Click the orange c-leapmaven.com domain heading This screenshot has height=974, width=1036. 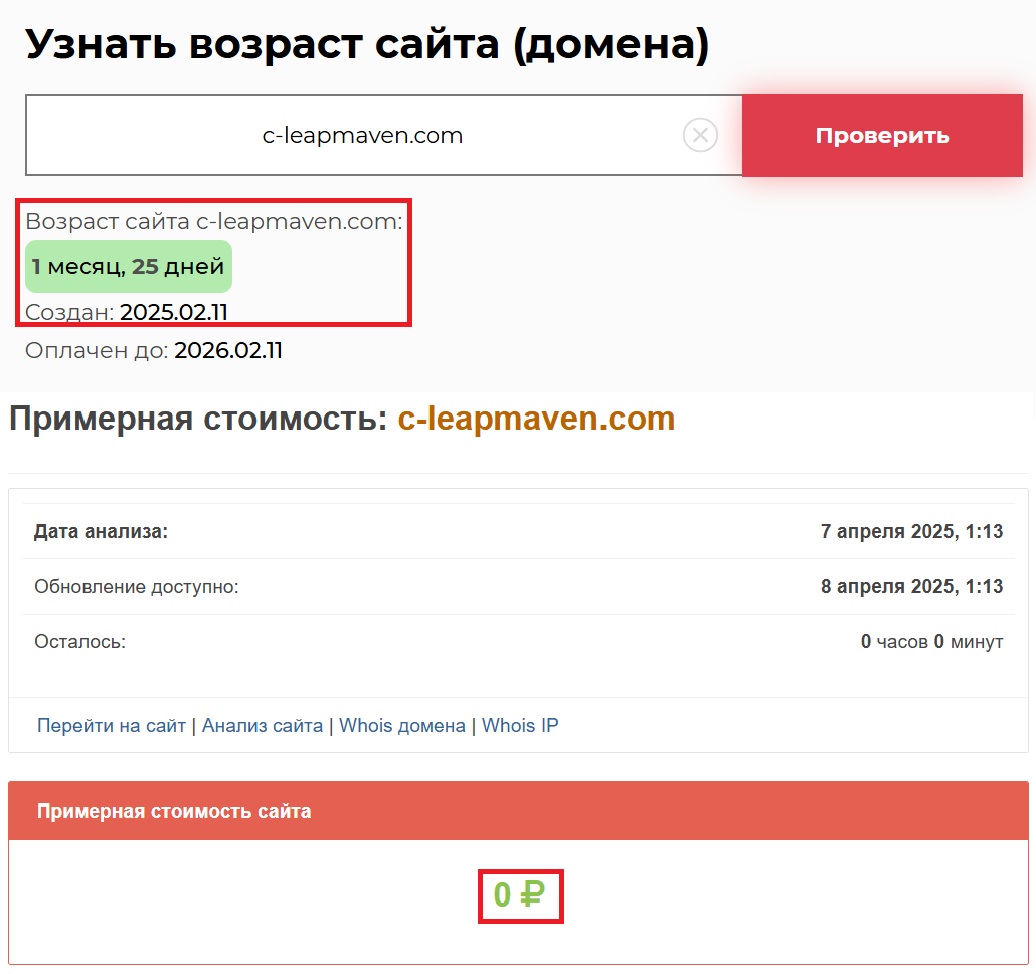(536, 419)
